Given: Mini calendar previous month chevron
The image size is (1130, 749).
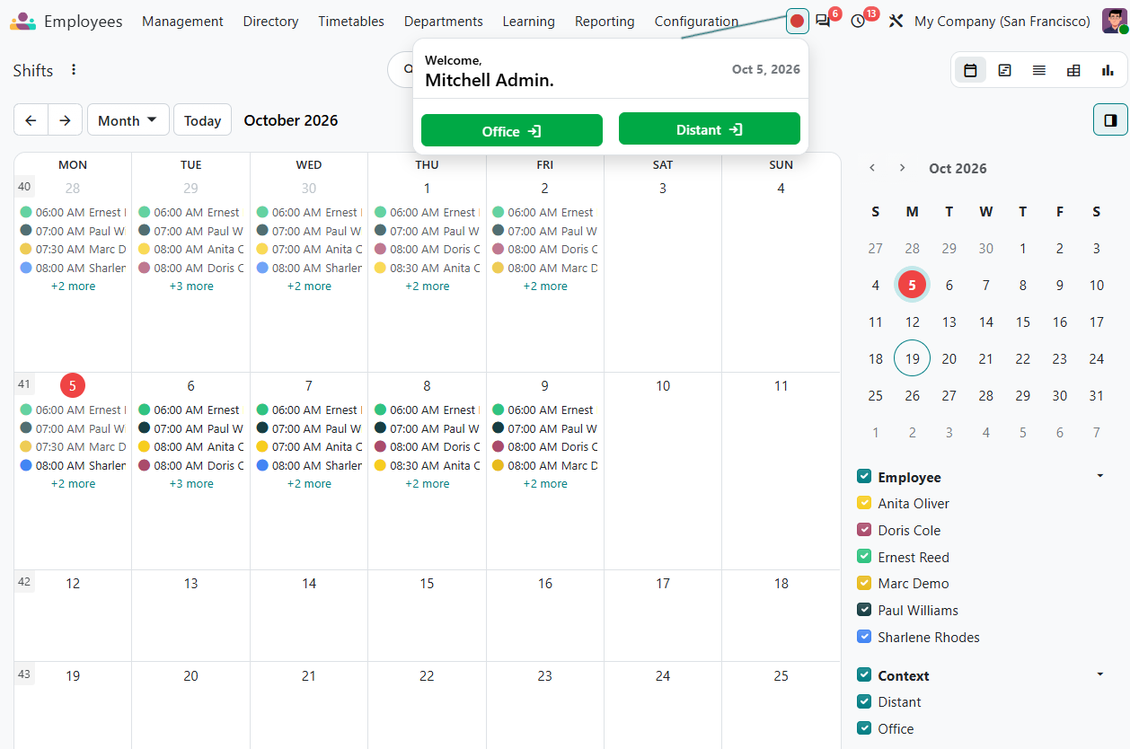Looking at the screenshot, I should click(872, 168).
